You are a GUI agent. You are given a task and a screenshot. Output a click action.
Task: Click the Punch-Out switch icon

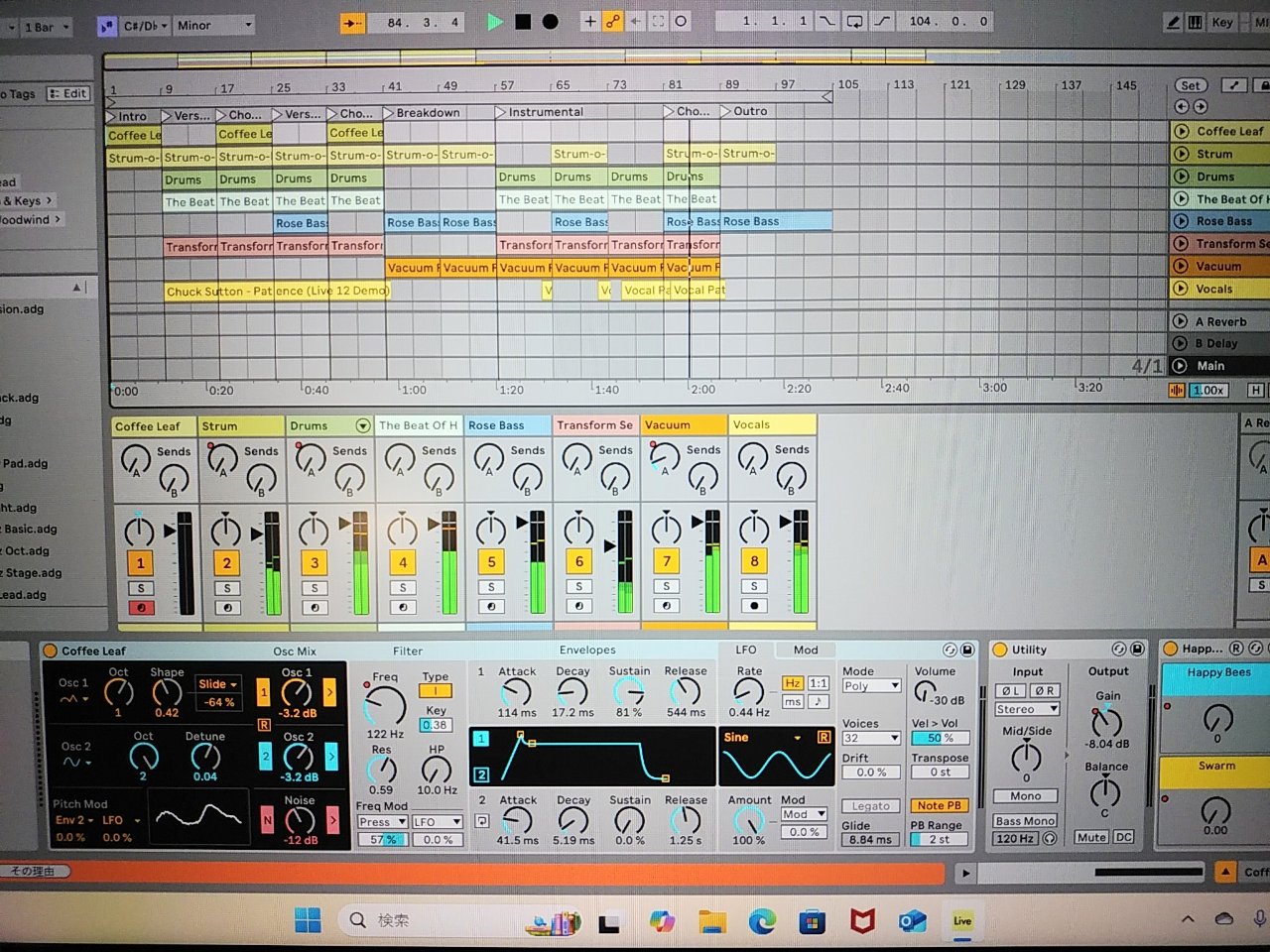tap(882, 21)
